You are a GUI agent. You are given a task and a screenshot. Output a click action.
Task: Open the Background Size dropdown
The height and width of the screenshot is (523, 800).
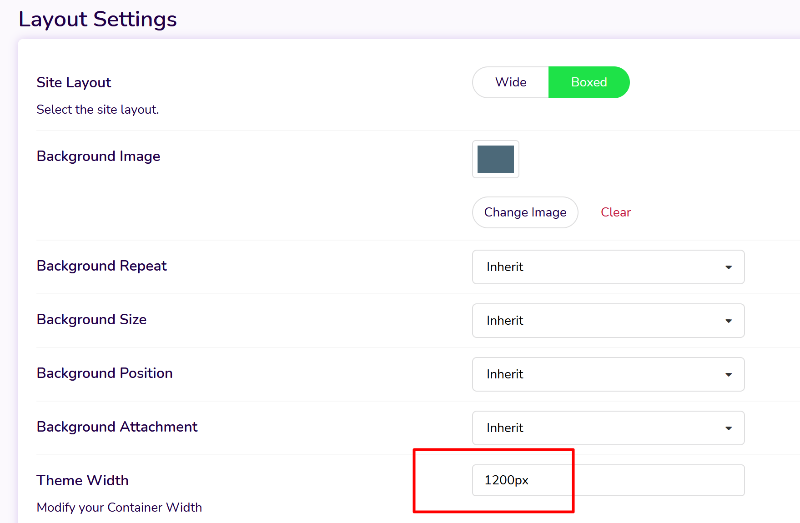[607, 320]
